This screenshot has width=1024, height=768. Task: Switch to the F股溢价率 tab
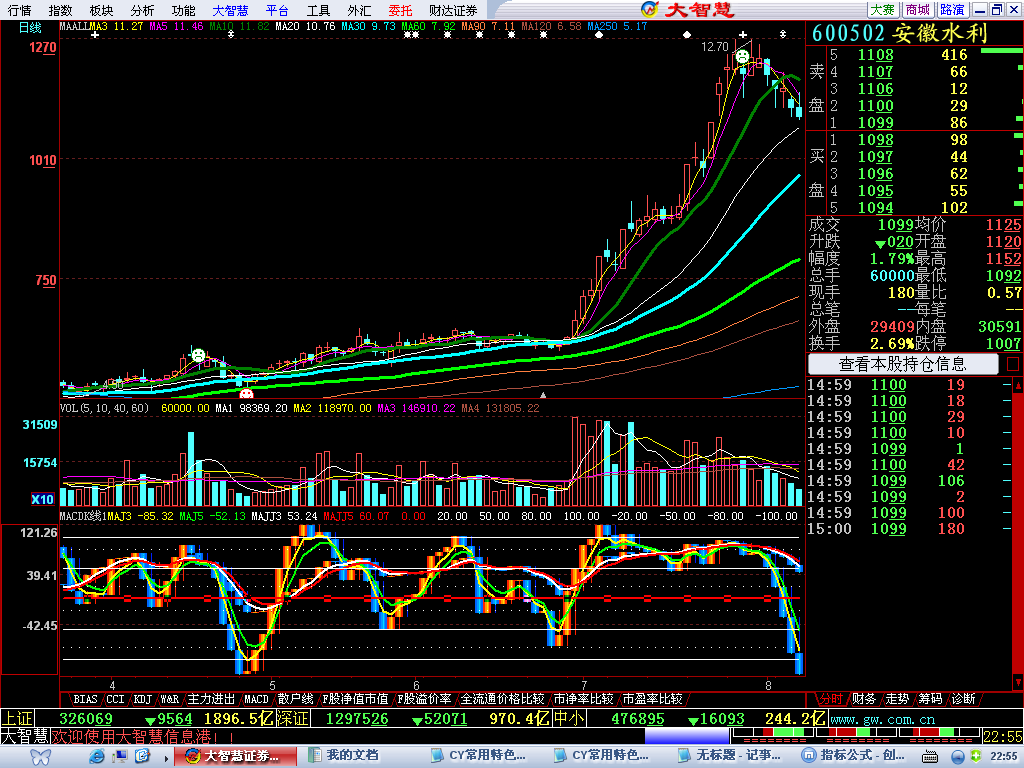point(424,699)
